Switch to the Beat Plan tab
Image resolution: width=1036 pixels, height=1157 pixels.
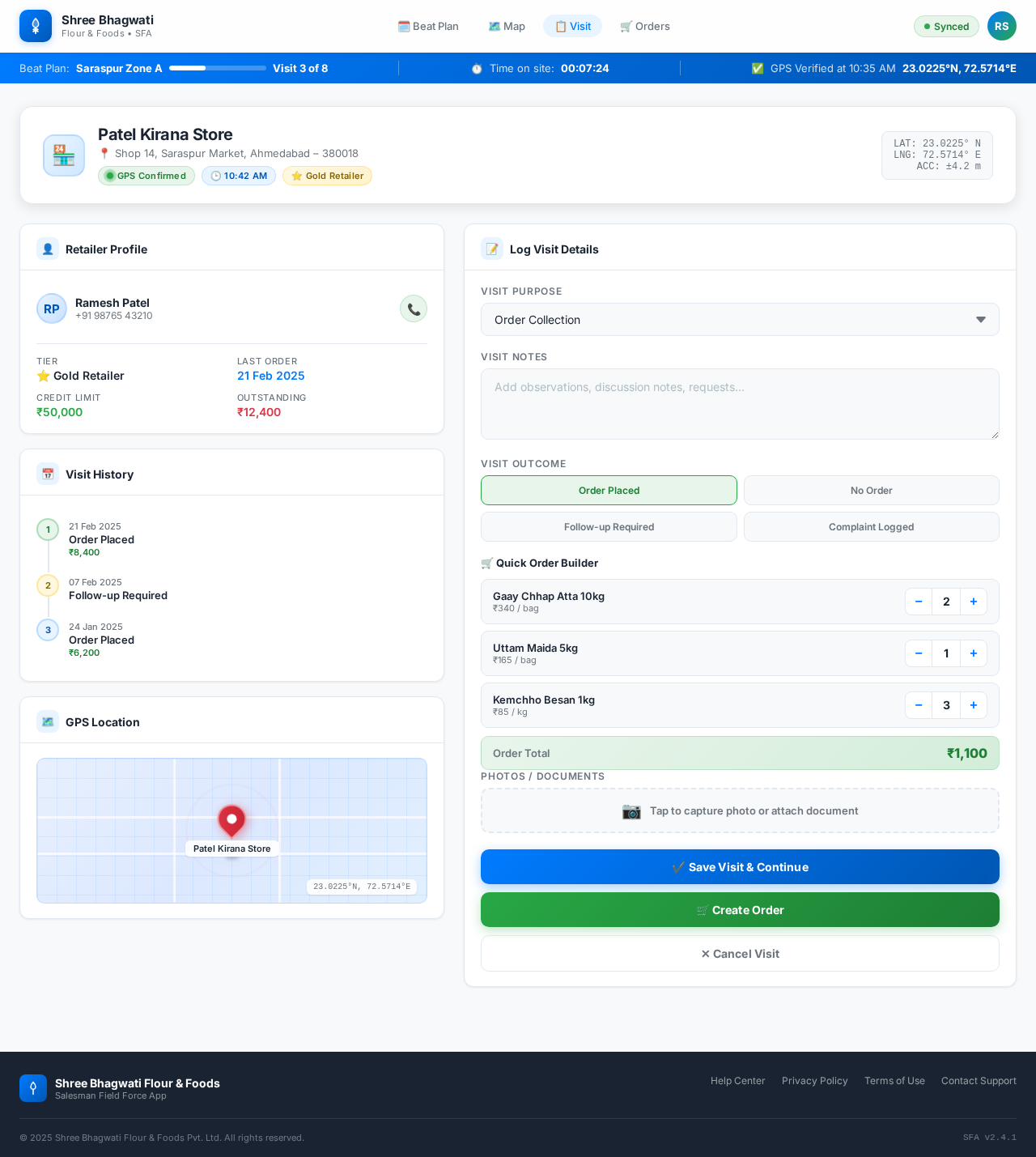point(428,26)
